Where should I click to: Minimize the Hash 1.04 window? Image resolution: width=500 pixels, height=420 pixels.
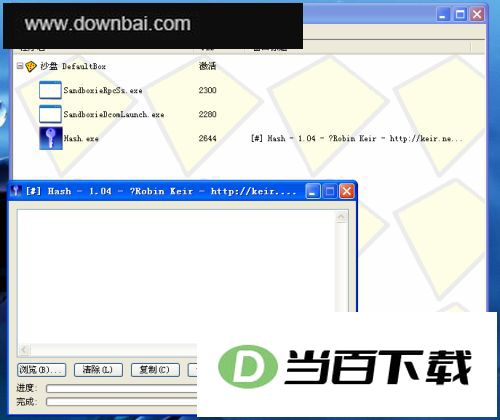[313, 191]
